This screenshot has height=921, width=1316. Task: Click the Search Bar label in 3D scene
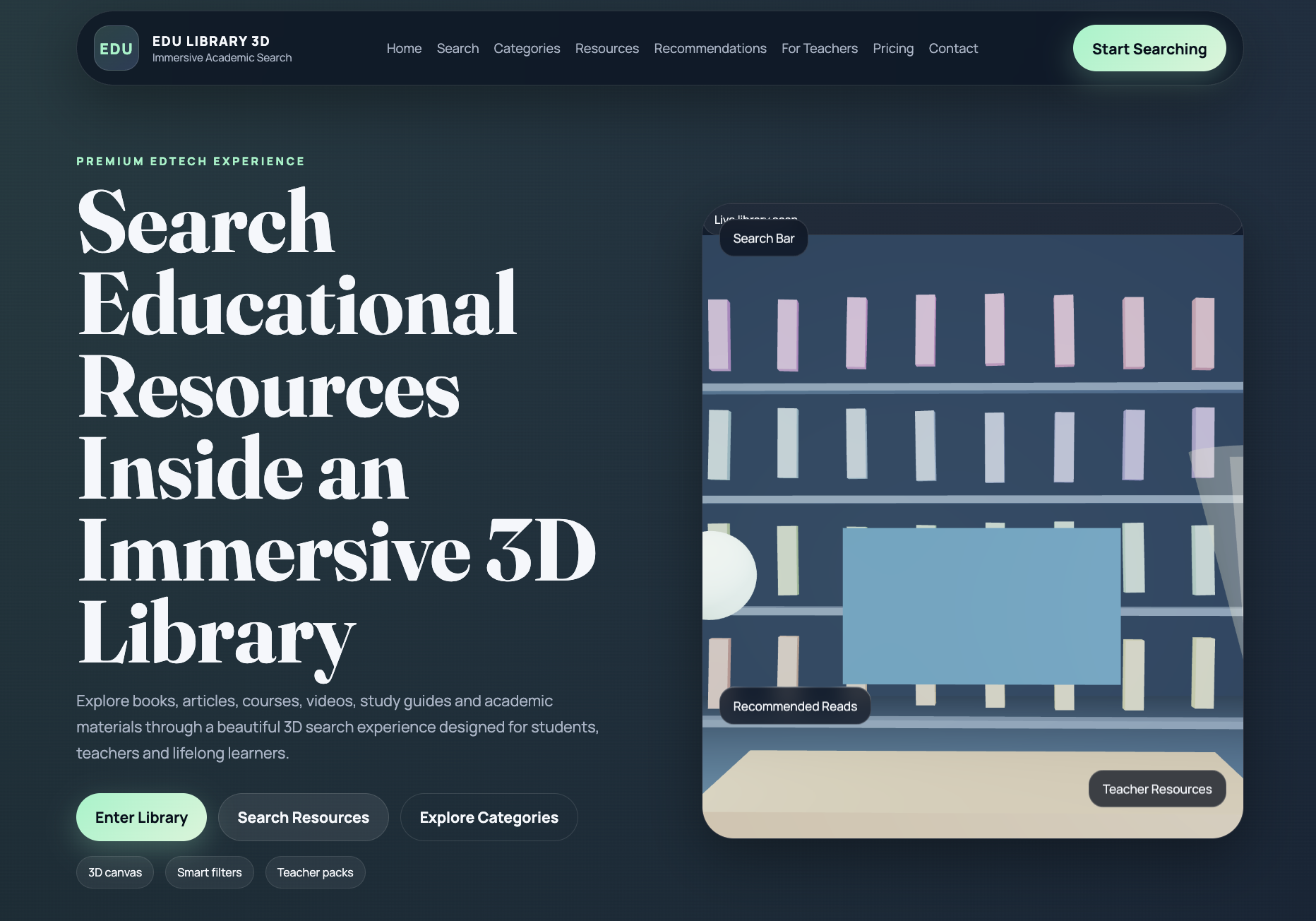click(x=764, y=239)
